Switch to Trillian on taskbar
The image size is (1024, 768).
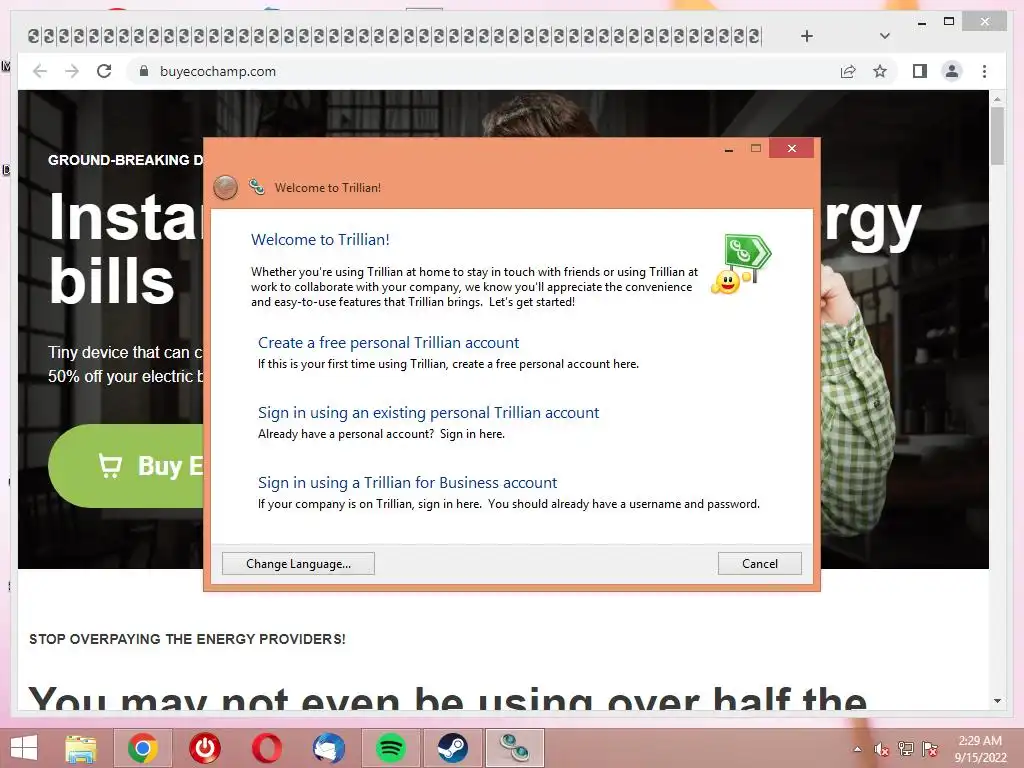click(x=515, y=748)
